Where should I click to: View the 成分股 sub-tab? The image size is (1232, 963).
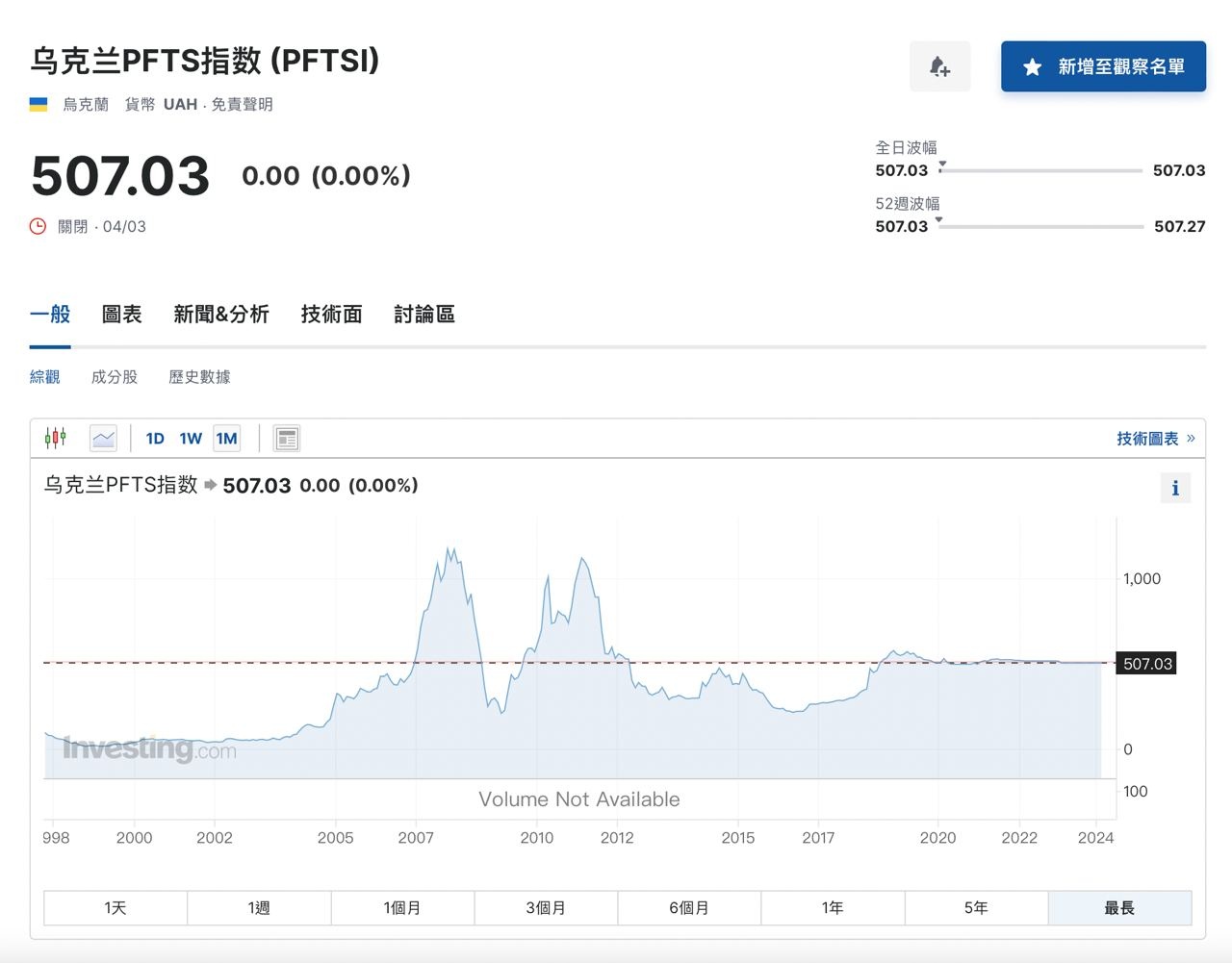coord(115,377)
